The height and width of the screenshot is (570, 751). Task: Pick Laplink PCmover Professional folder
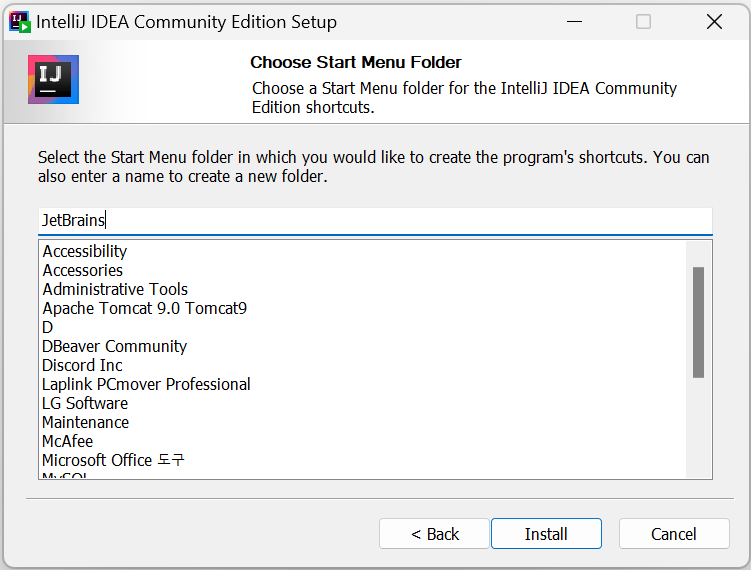146,384
